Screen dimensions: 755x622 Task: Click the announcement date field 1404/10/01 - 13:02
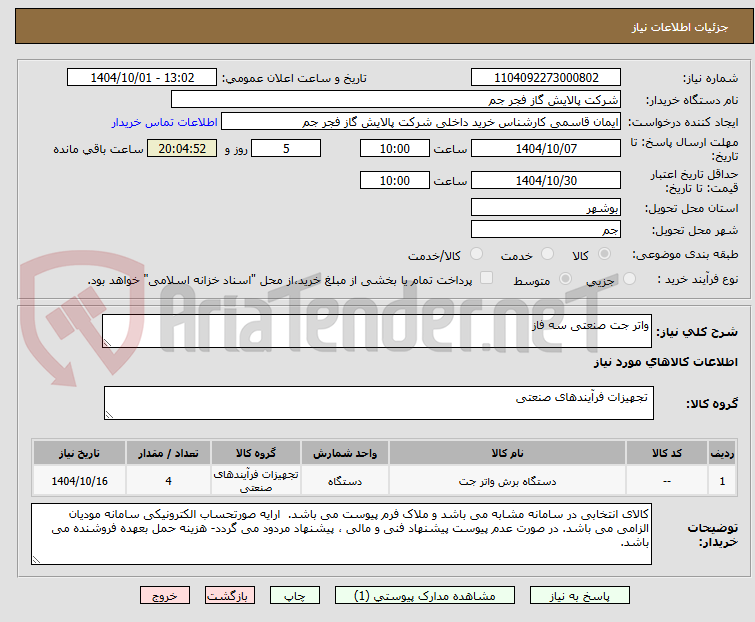(142, 78)
